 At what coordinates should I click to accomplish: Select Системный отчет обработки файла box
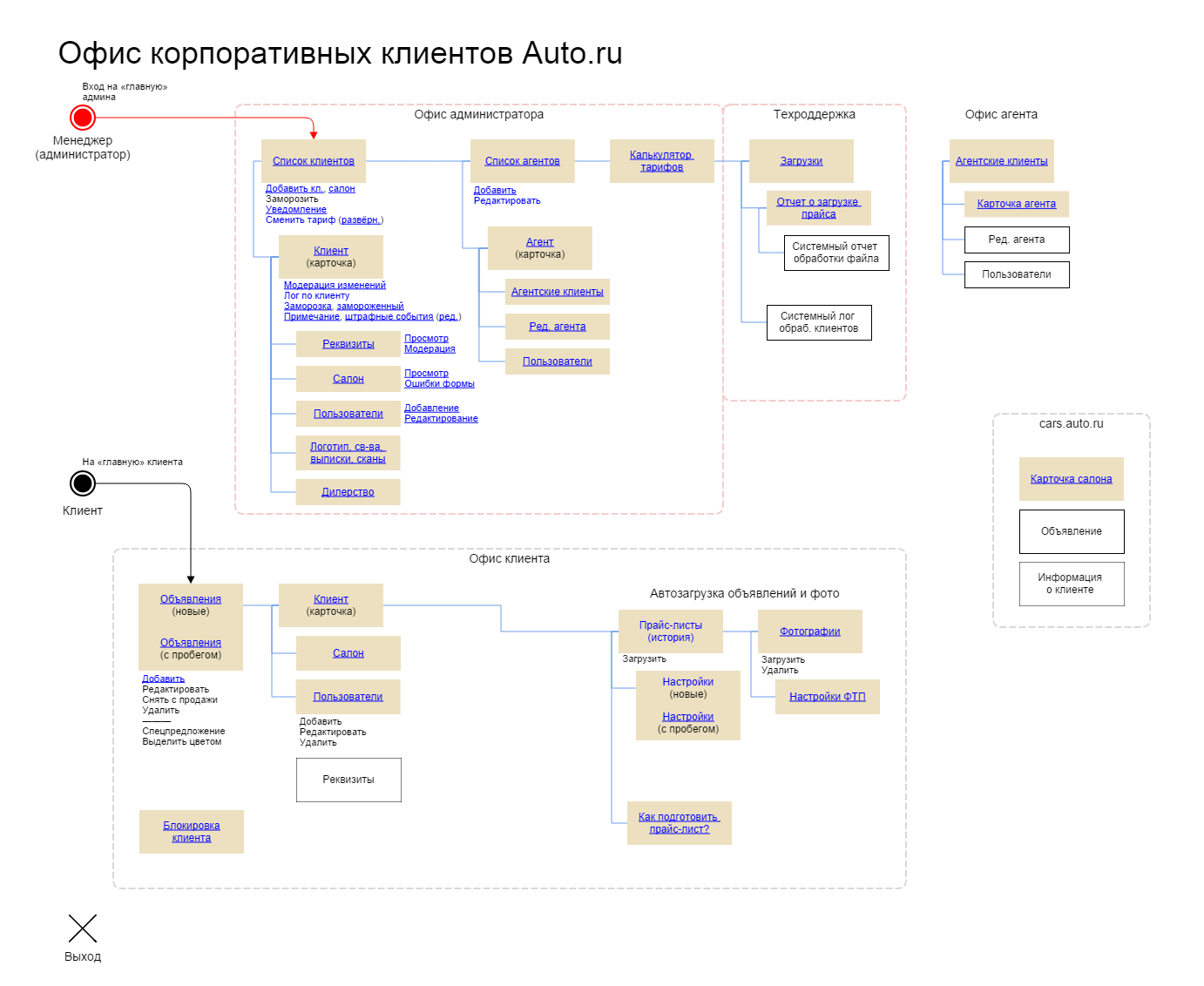click(x=836, y=253)
